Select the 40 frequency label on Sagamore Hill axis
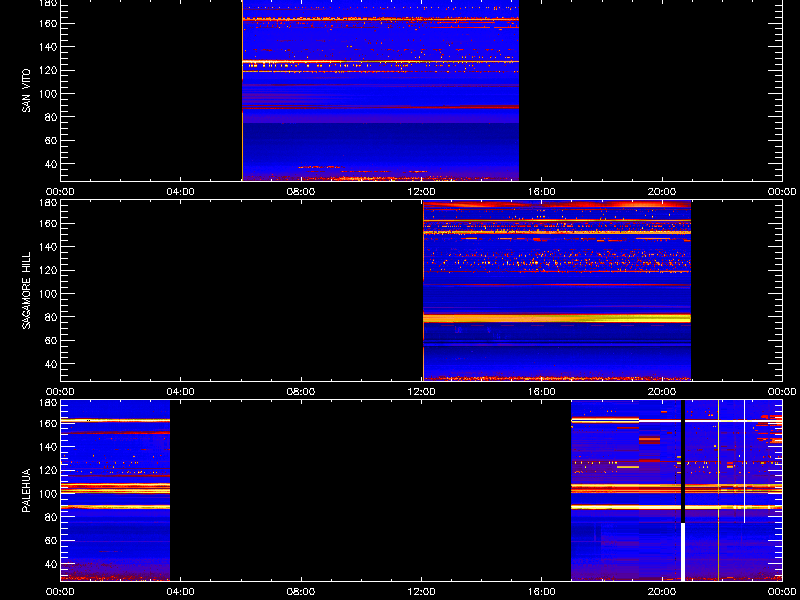The width and height of the screenshot is (800, 600). (52, 364)
